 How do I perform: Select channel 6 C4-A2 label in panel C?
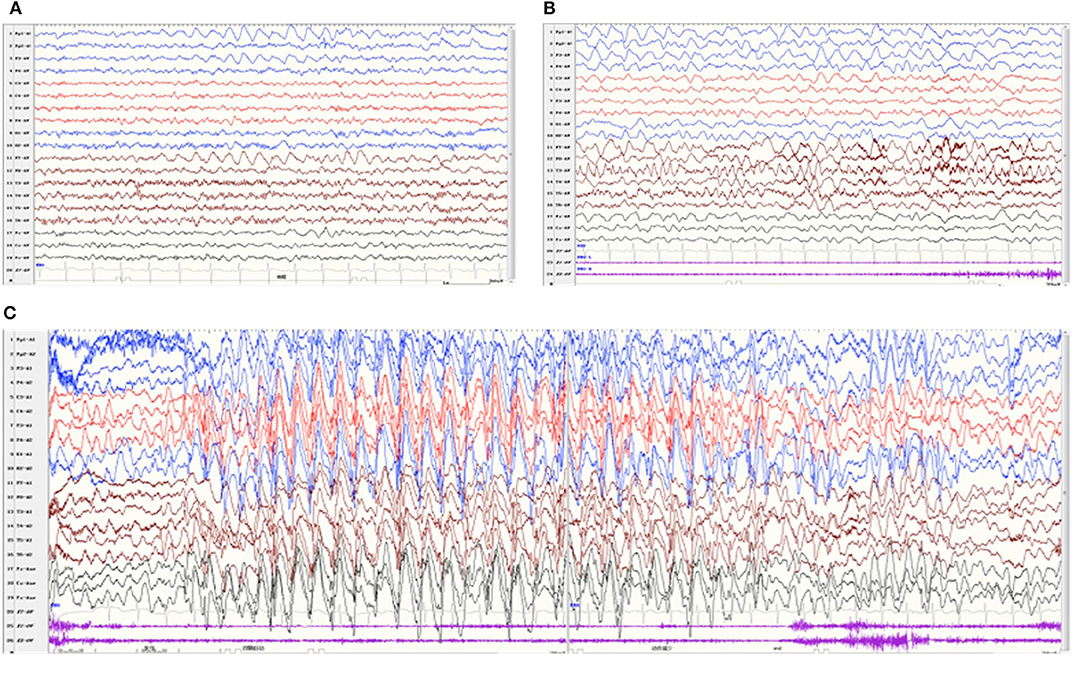(25, 411)
